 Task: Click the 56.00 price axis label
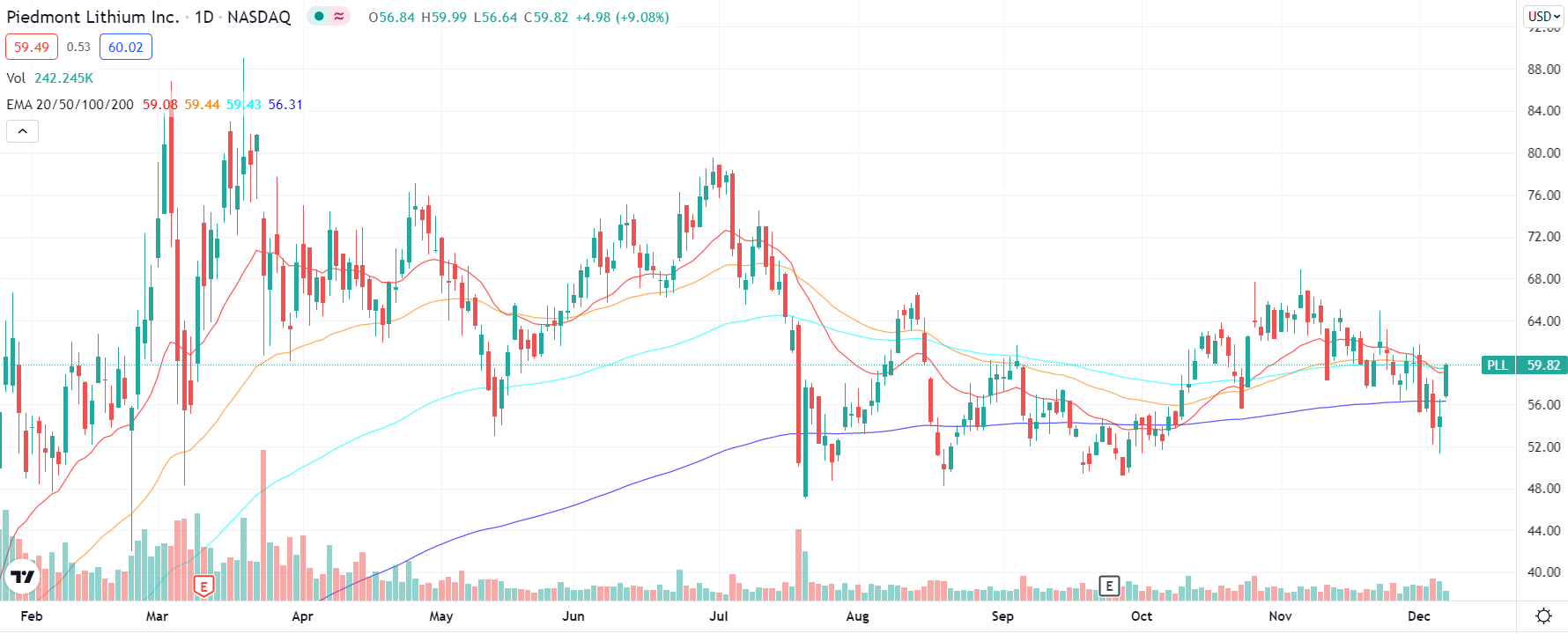click(1543, 404)
